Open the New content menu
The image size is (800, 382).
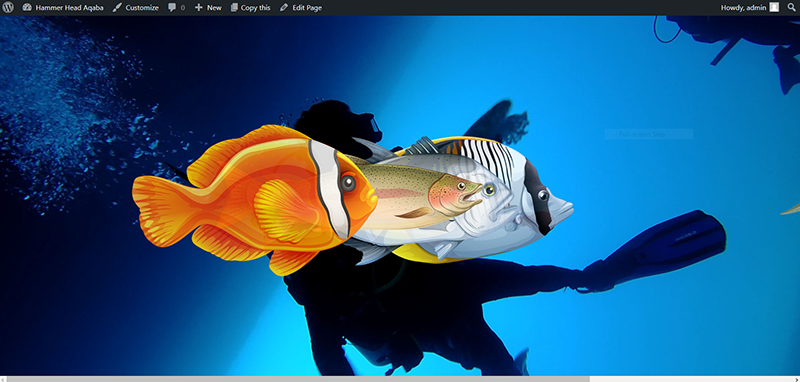pyautogui.click(x=208, y=8)
